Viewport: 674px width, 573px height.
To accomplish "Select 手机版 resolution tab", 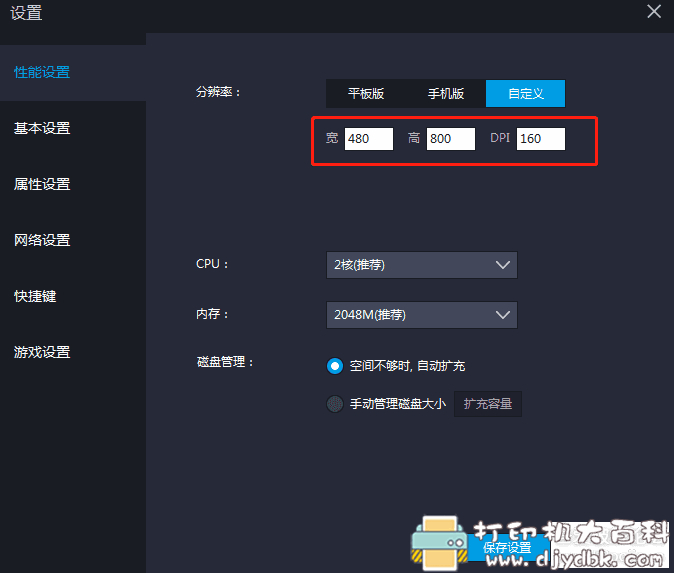I will click(x=446, y=93).
